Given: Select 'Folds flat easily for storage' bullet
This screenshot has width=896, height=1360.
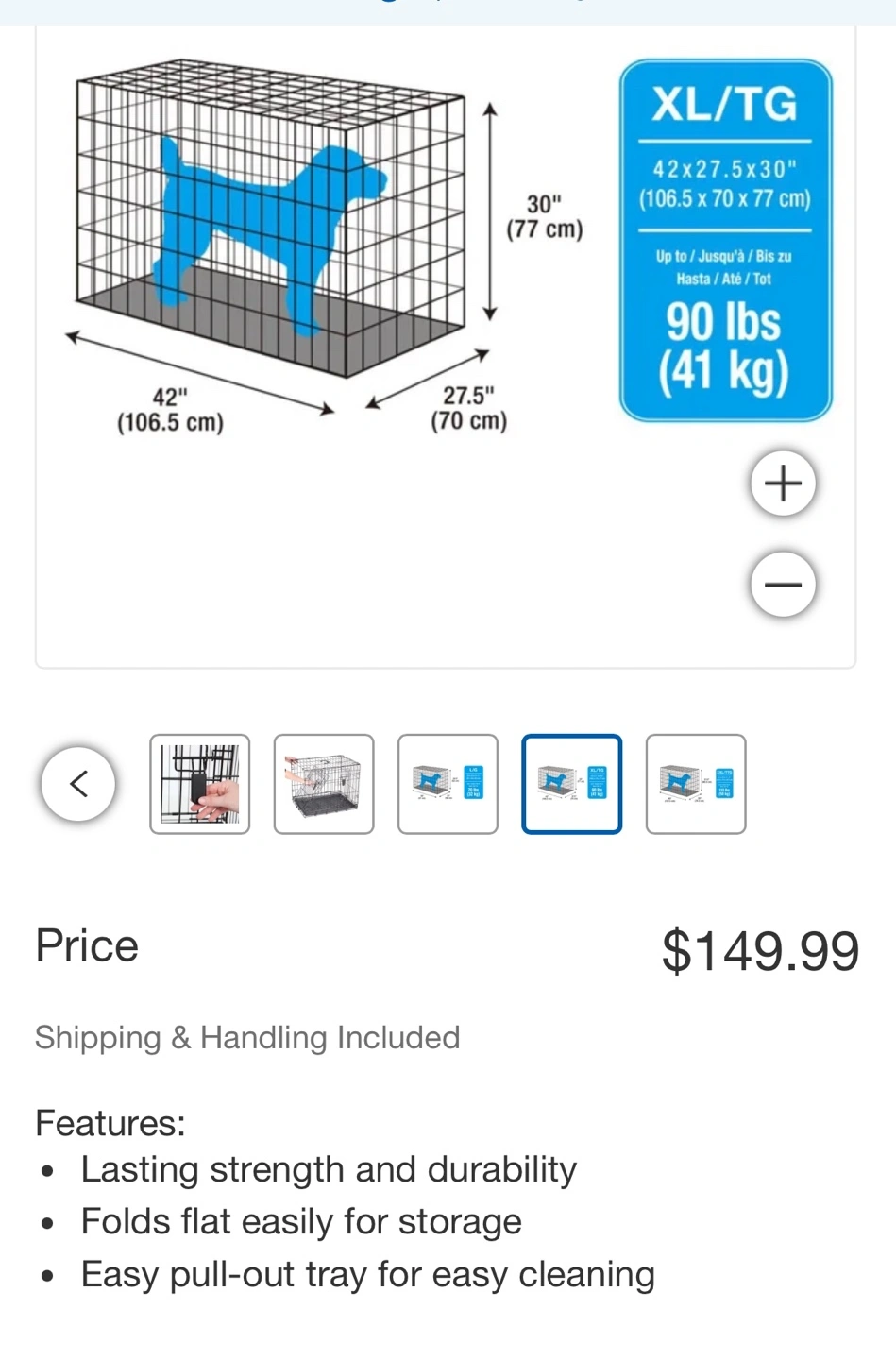Looking at the screenshot, I should point(301,1221).
